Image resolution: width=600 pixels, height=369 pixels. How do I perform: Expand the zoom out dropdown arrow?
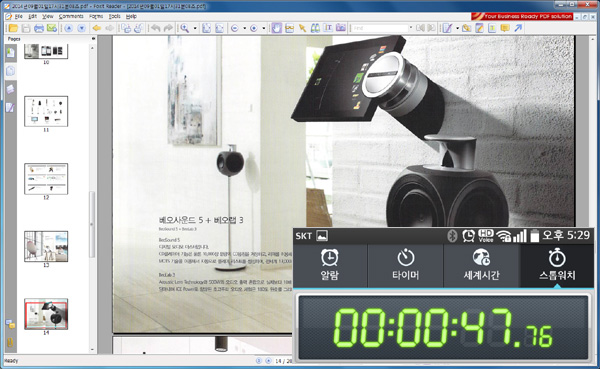[x=245, y=28]
